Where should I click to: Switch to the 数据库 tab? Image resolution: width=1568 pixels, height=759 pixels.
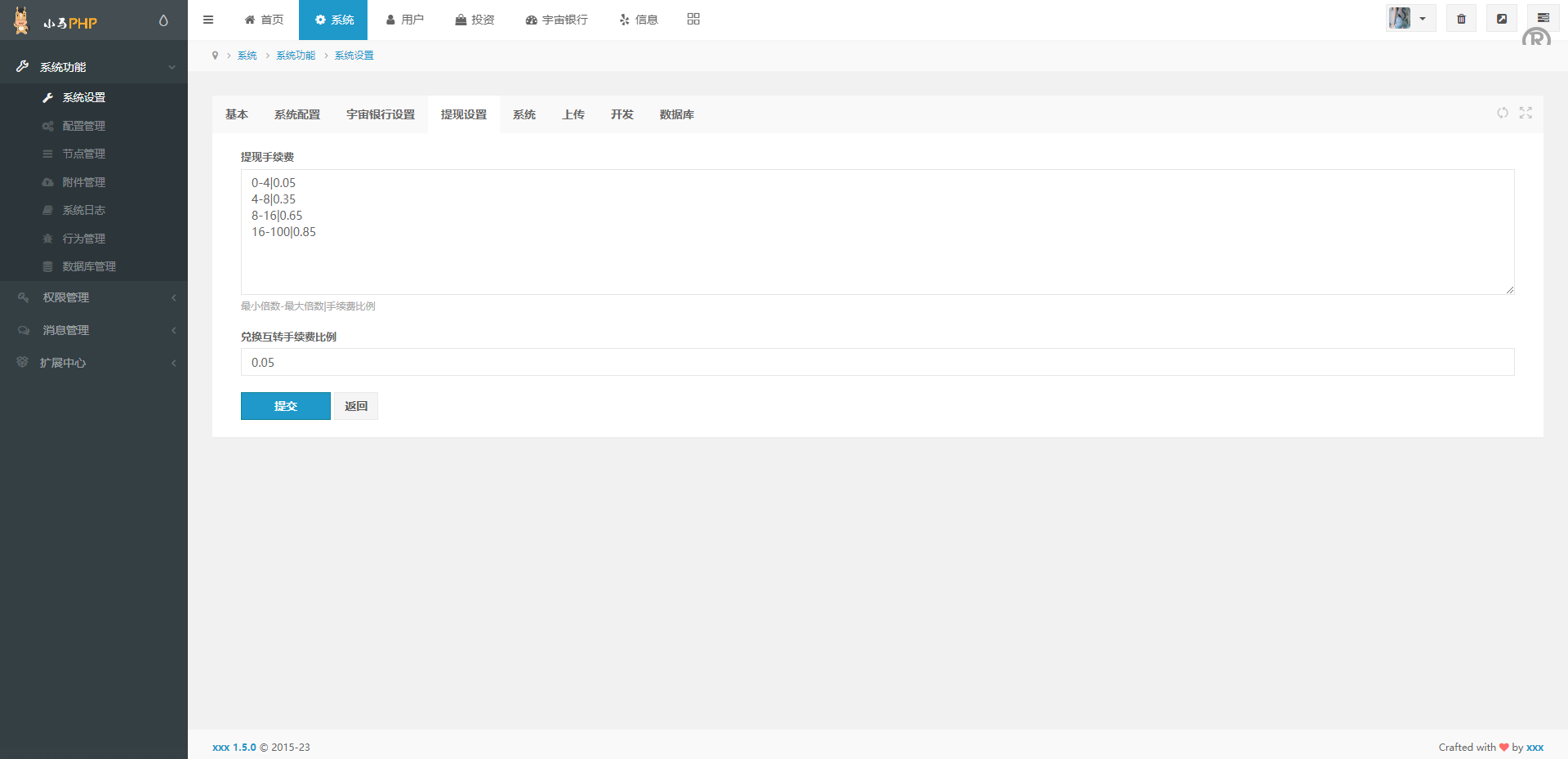pyautogui.click(x=676, y=114)
